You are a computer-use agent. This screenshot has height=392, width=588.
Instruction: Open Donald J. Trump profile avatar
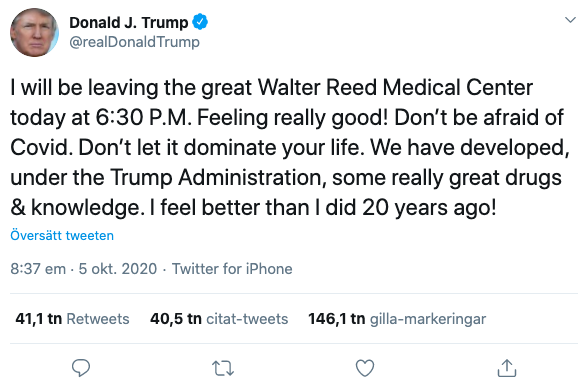(34, 32)
